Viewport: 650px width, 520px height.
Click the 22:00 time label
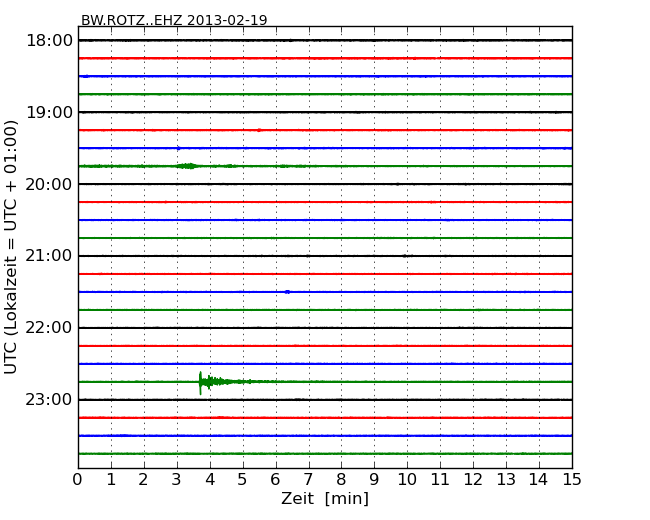(x=49, y=328)
